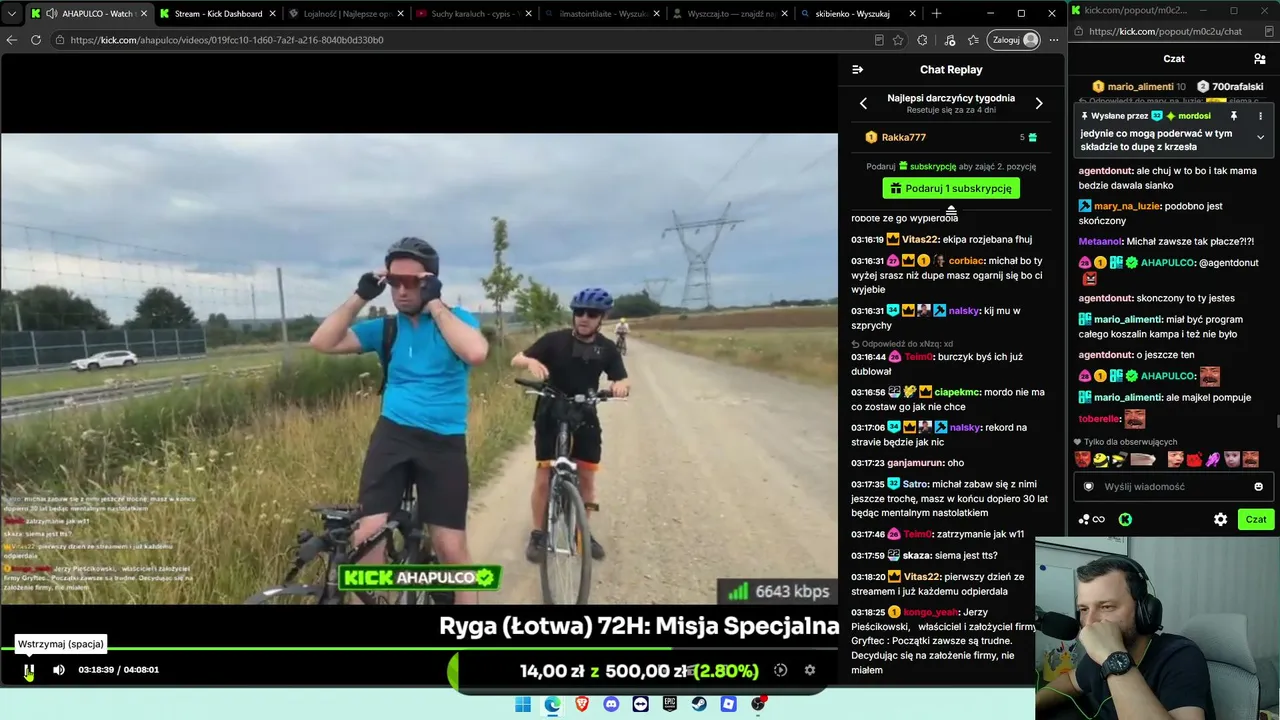Open Brave browser from the taskbar

tap(582, 704)
